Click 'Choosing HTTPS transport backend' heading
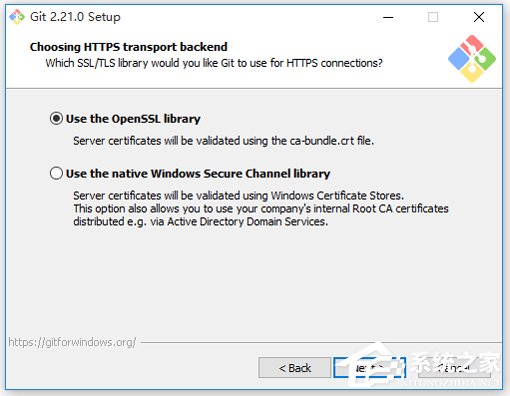 point(129,47)
